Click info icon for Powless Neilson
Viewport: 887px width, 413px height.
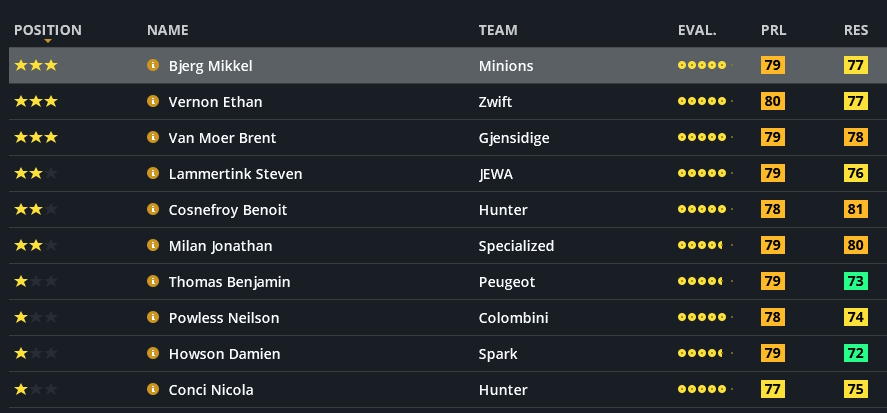[x=153, y=318]
